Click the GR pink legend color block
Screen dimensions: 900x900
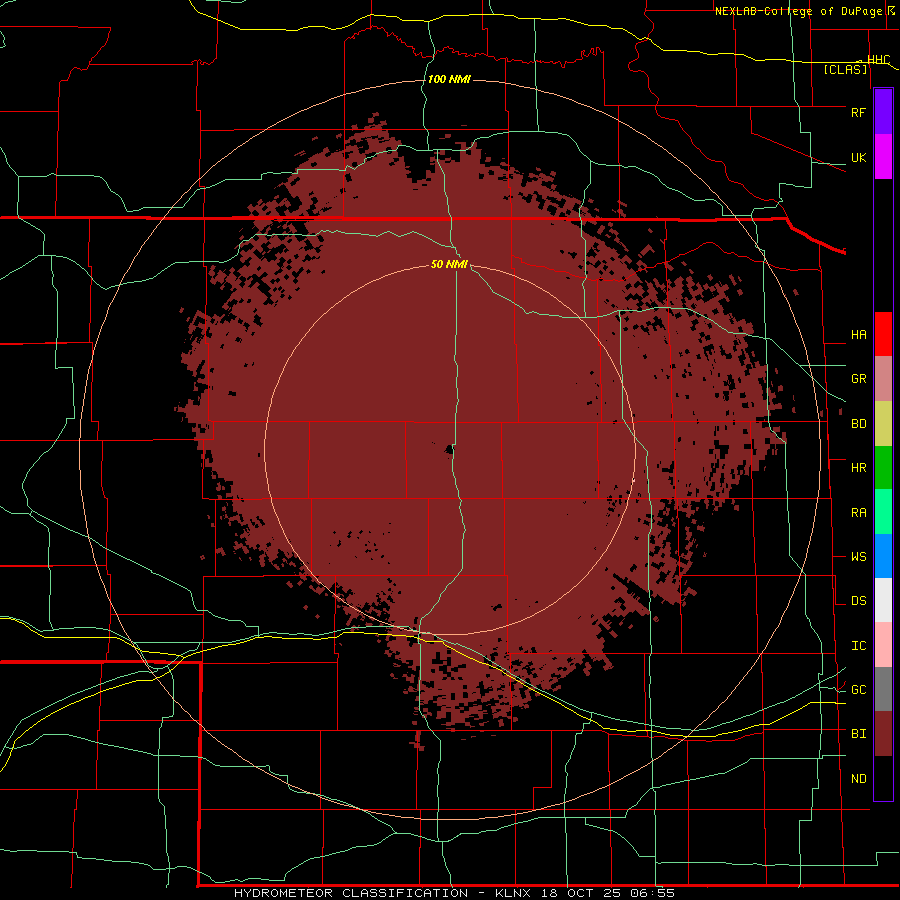(883, 379)
